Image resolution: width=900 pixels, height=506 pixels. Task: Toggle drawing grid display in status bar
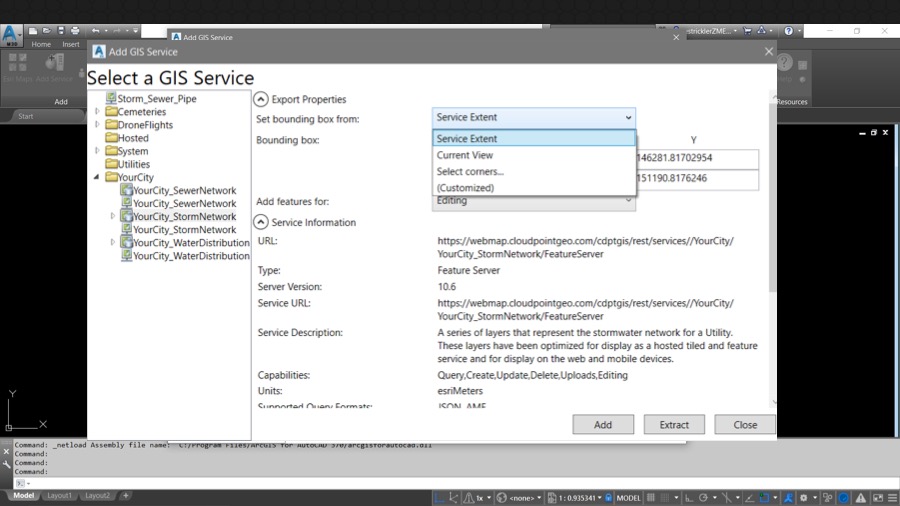651,498
